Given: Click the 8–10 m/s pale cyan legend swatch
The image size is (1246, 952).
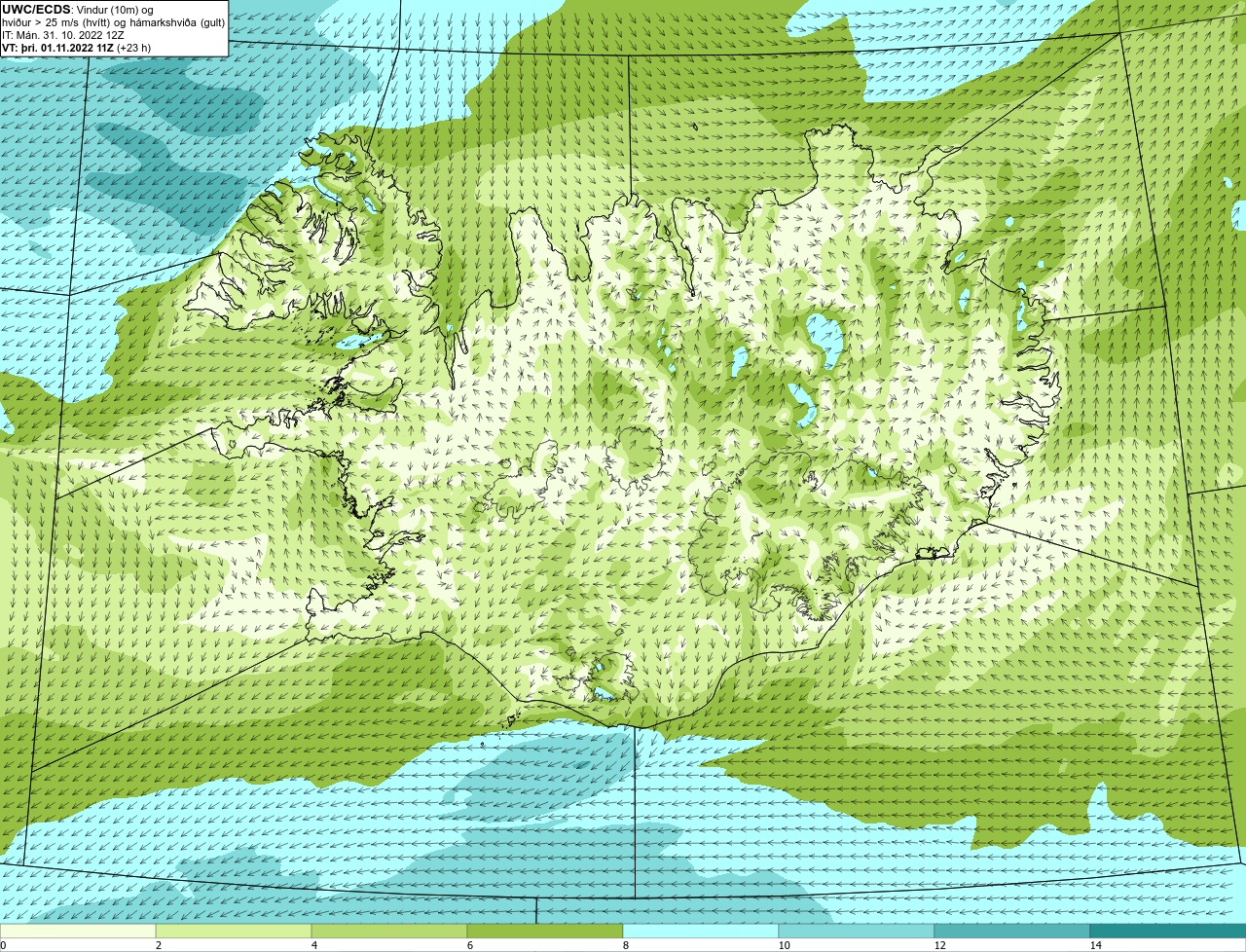Looking at the screenshot, I should (x=701, y=932).
